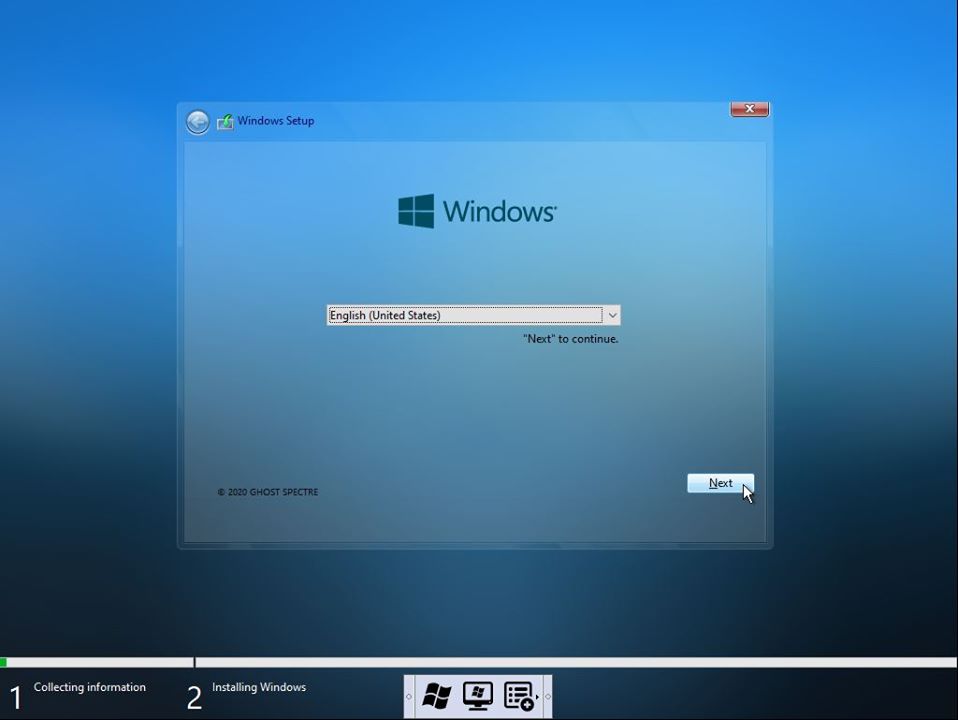Click the Next button
958x720 pixels.
(720, 483)
